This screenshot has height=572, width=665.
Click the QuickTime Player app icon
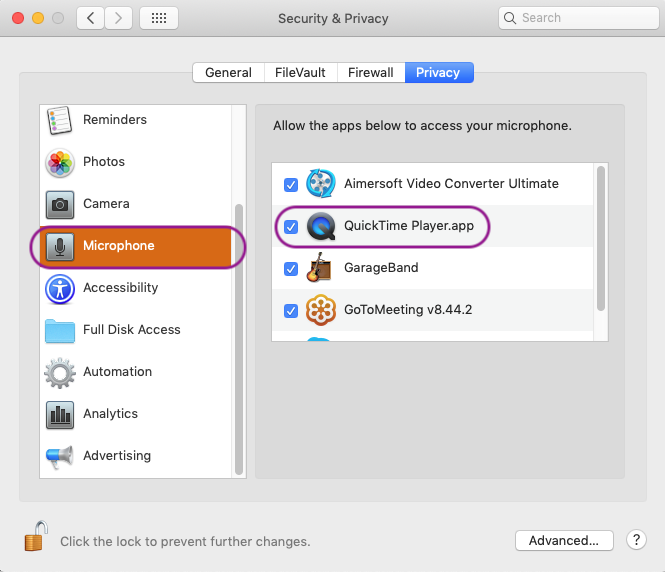tap(321, 226)
